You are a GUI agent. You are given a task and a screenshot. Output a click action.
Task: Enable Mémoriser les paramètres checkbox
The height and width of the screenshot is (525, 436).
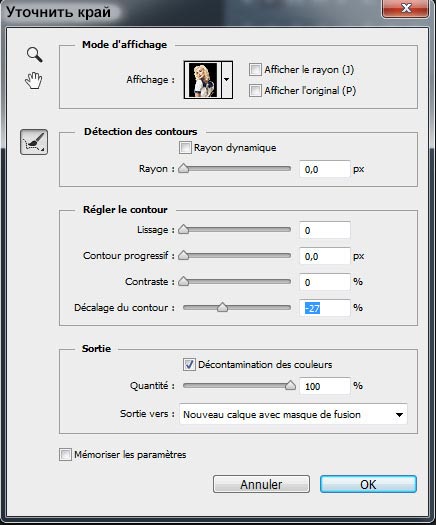tap(65, 455)
